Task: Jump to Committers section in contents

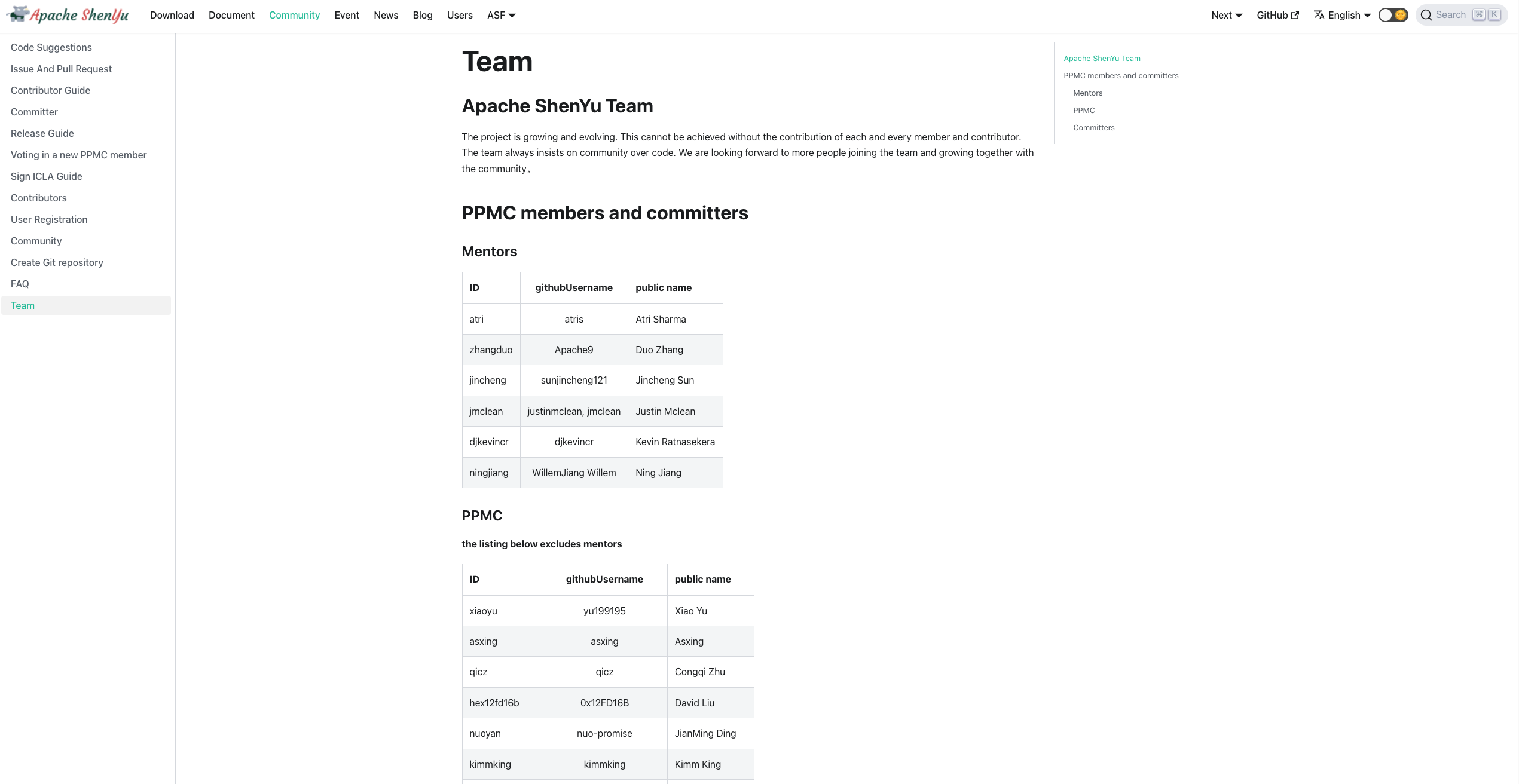Action: [1093, 127]
